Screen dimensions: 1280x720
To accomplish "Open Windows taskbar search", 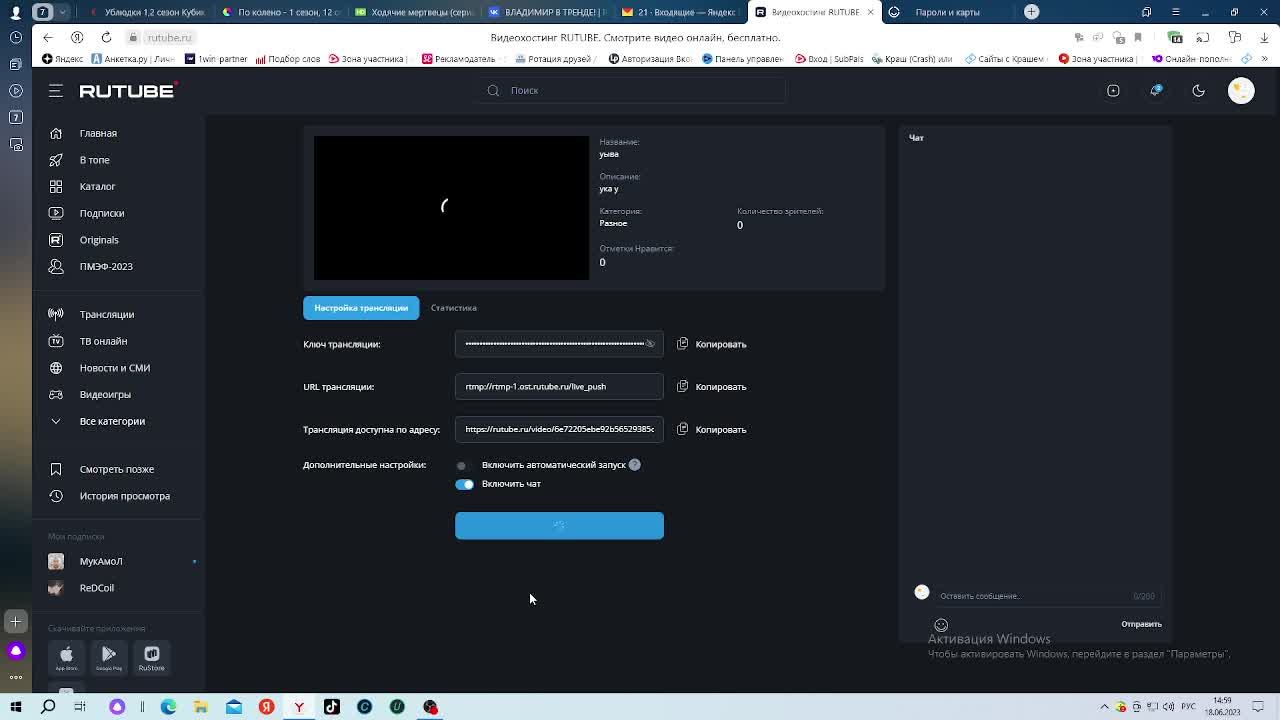I will pyautogui.click(x=48, y=707).
